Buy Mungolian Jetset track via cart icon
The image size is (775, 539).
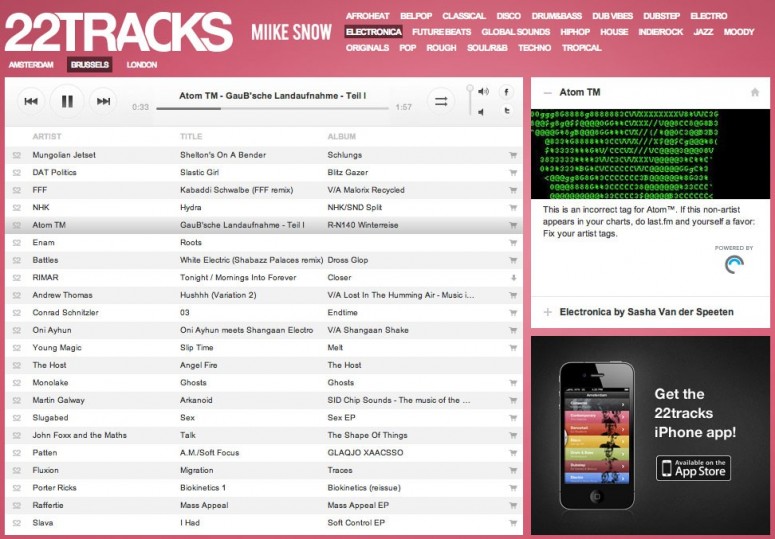513,155
